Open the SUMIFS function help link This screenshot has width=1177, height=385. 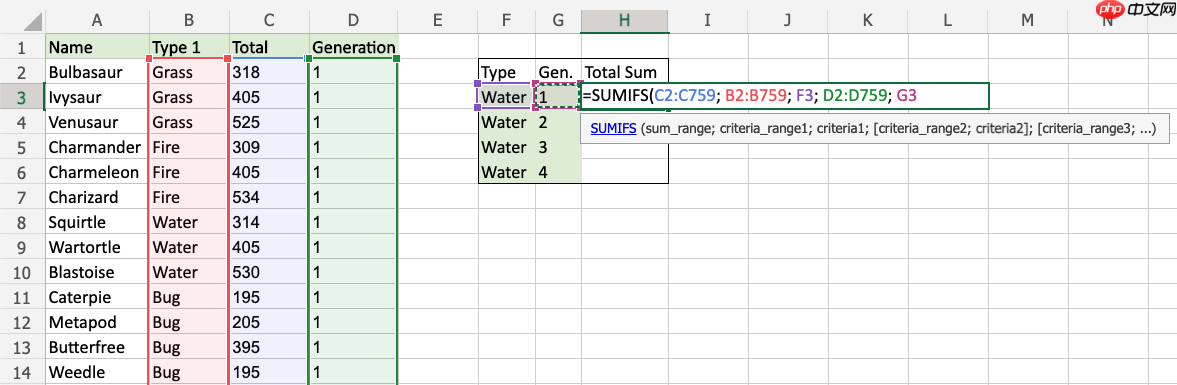point(613,128)
